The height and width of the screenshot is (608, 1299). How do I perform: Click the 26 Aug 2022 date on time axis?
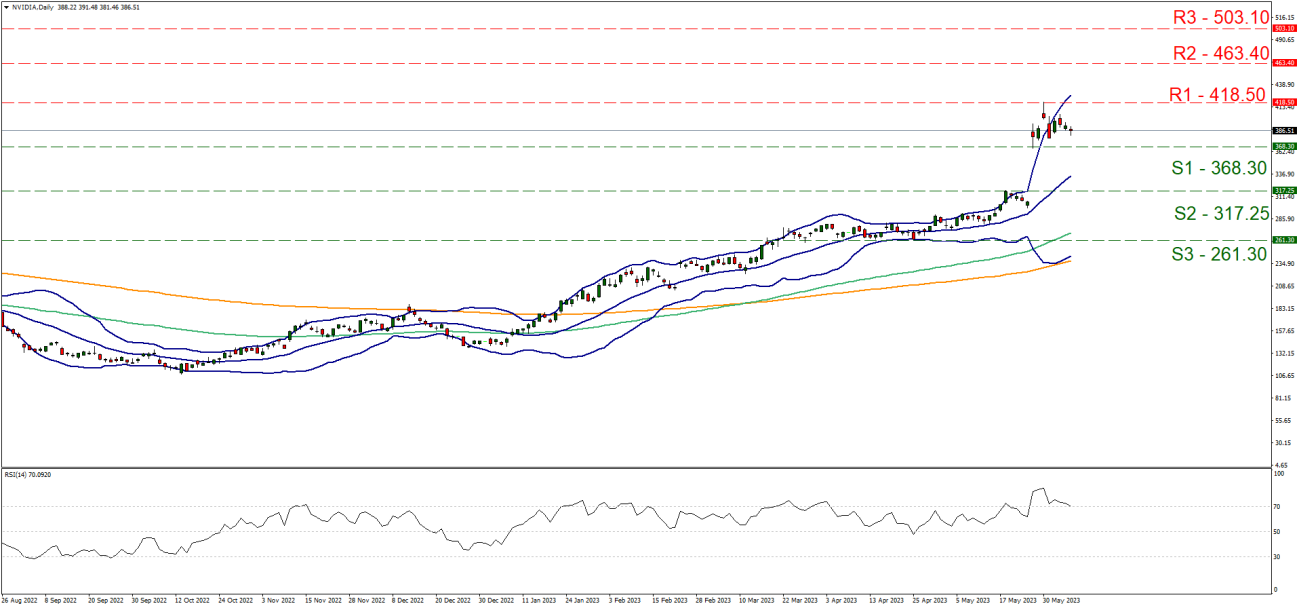[x=20, y=602]
